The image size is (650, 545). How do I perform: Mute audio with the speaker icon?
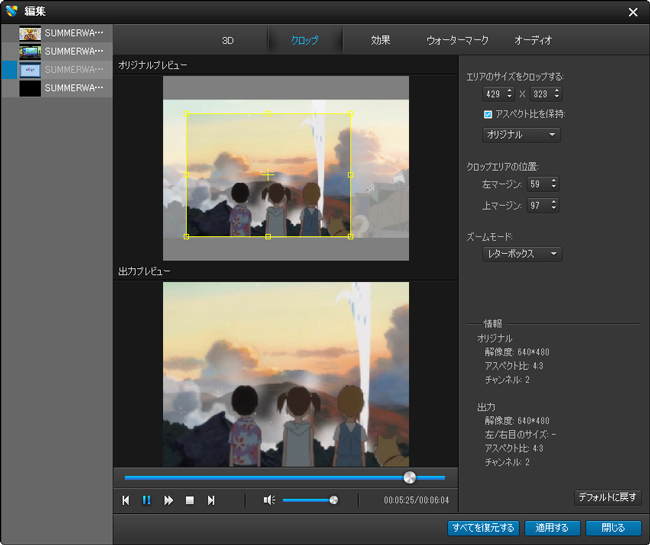[268, 500]
